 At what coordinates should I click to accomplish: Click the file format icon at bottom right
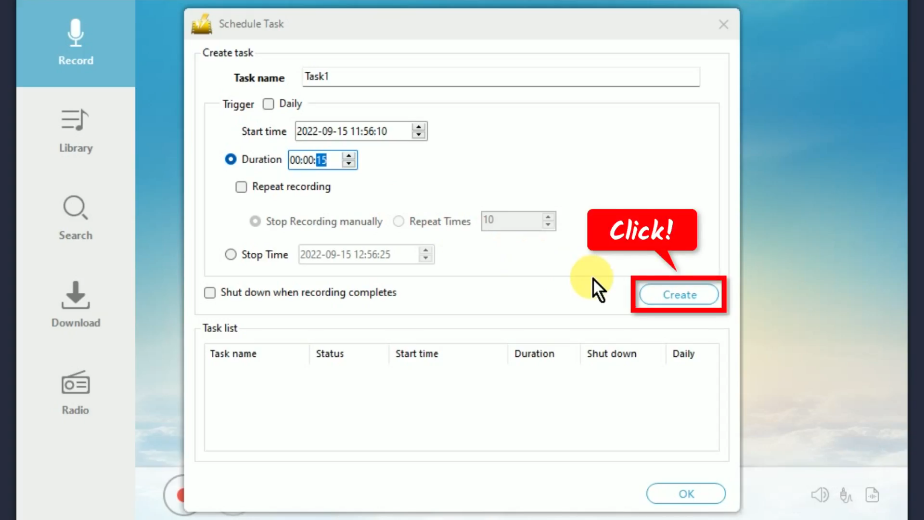(x=872, y=495)
